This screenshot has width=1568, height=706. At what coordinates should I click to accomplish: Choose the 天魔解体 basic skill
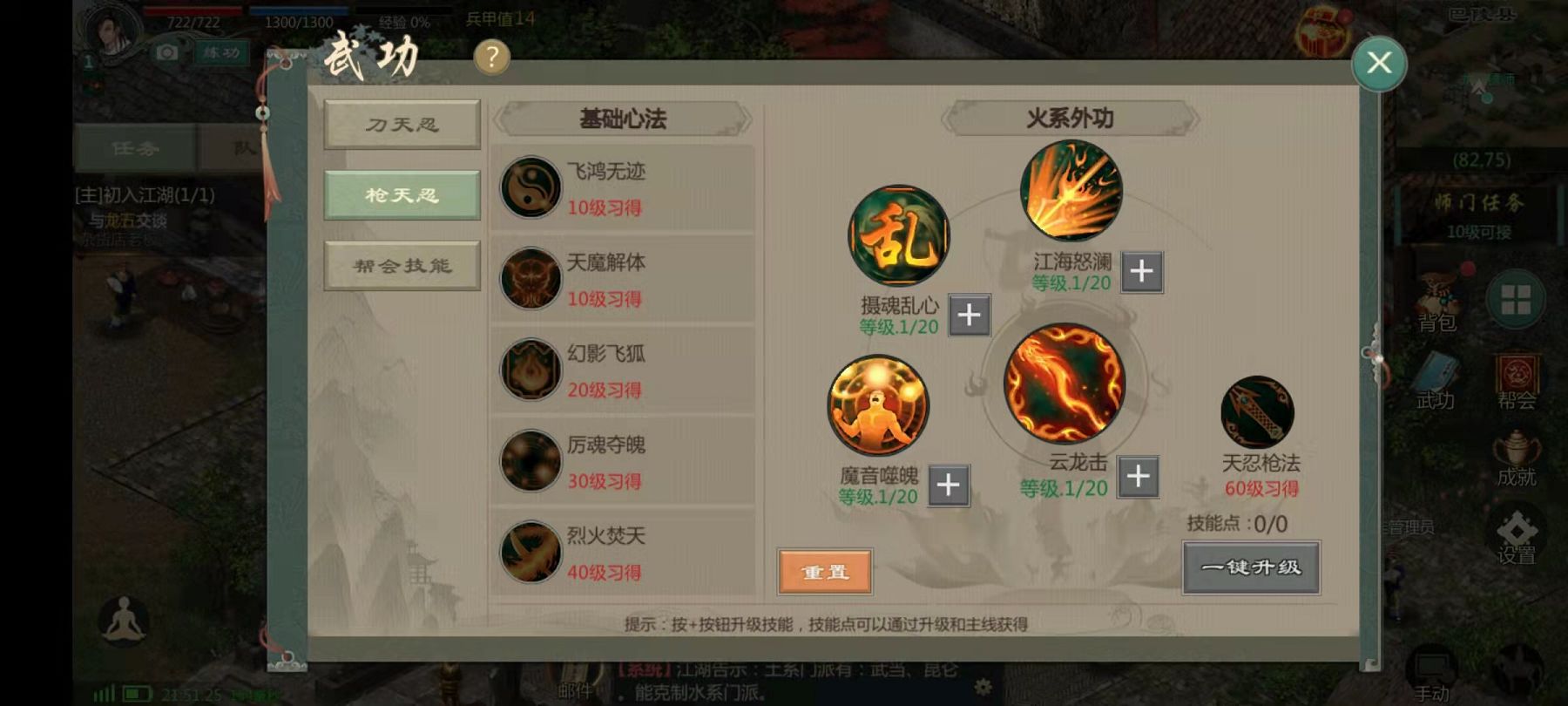623,279
